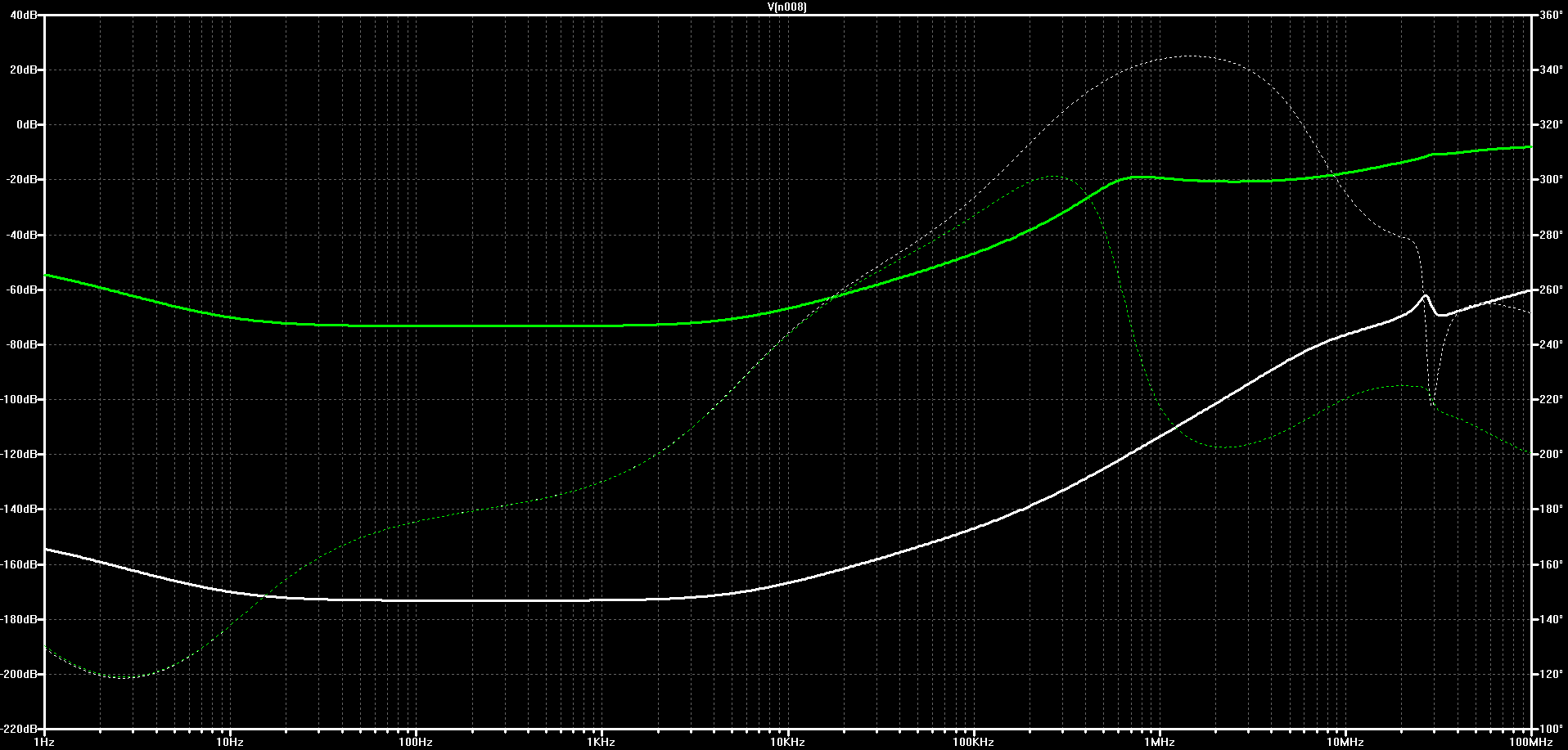Click the 160° phase axis label

[x=1551, y=564]
